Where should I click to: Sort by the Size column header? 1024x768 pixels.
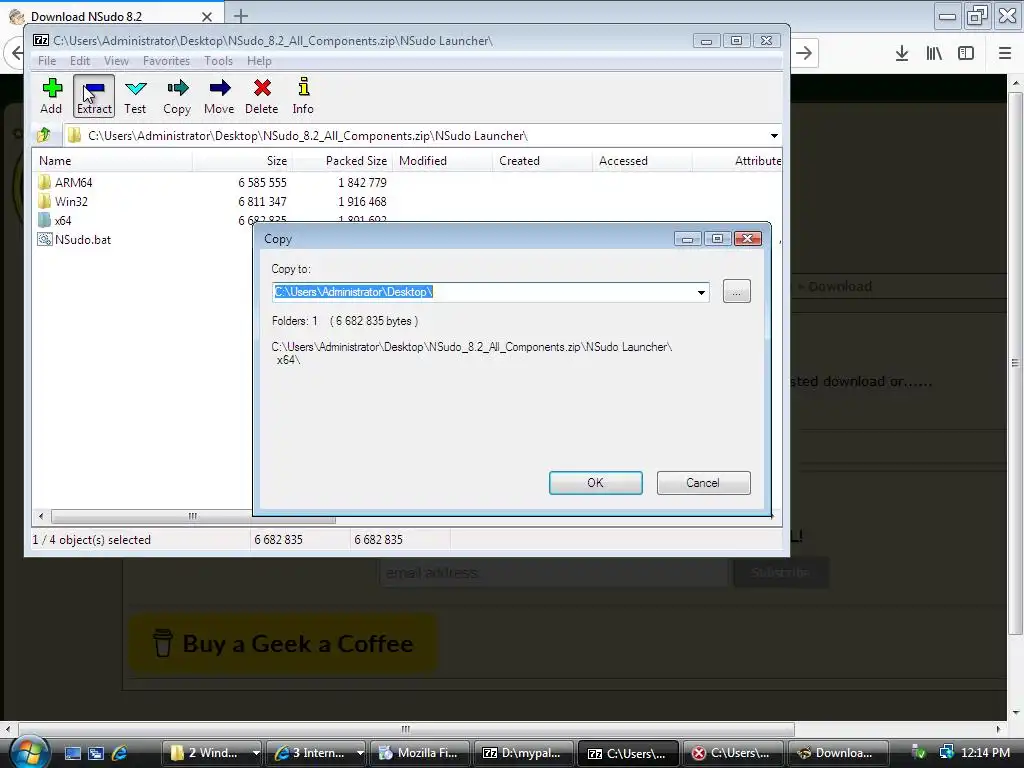(242, 161)
